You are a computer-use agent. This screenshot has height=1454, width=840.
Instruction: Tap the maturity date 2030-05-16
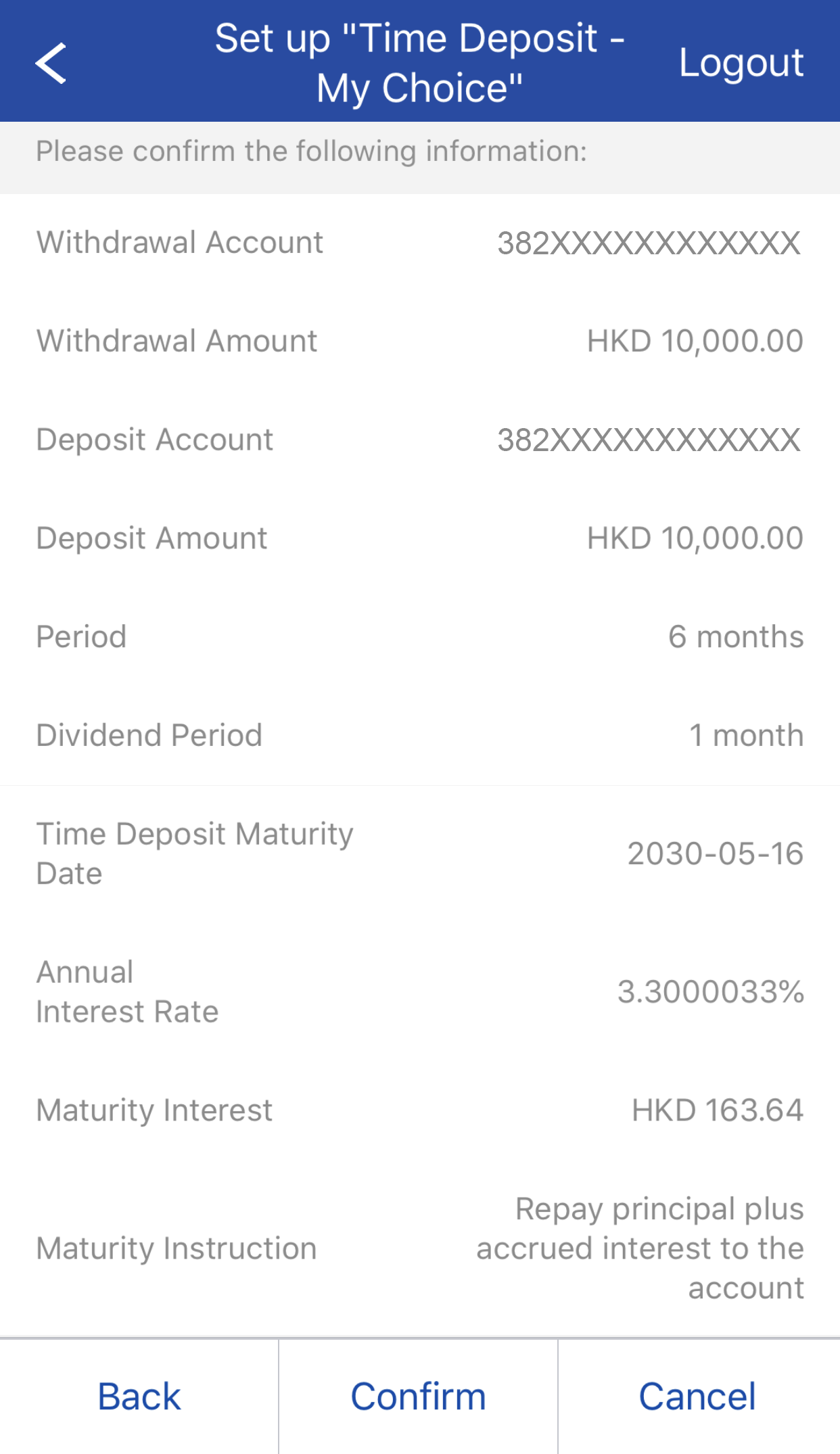point(715,853)
